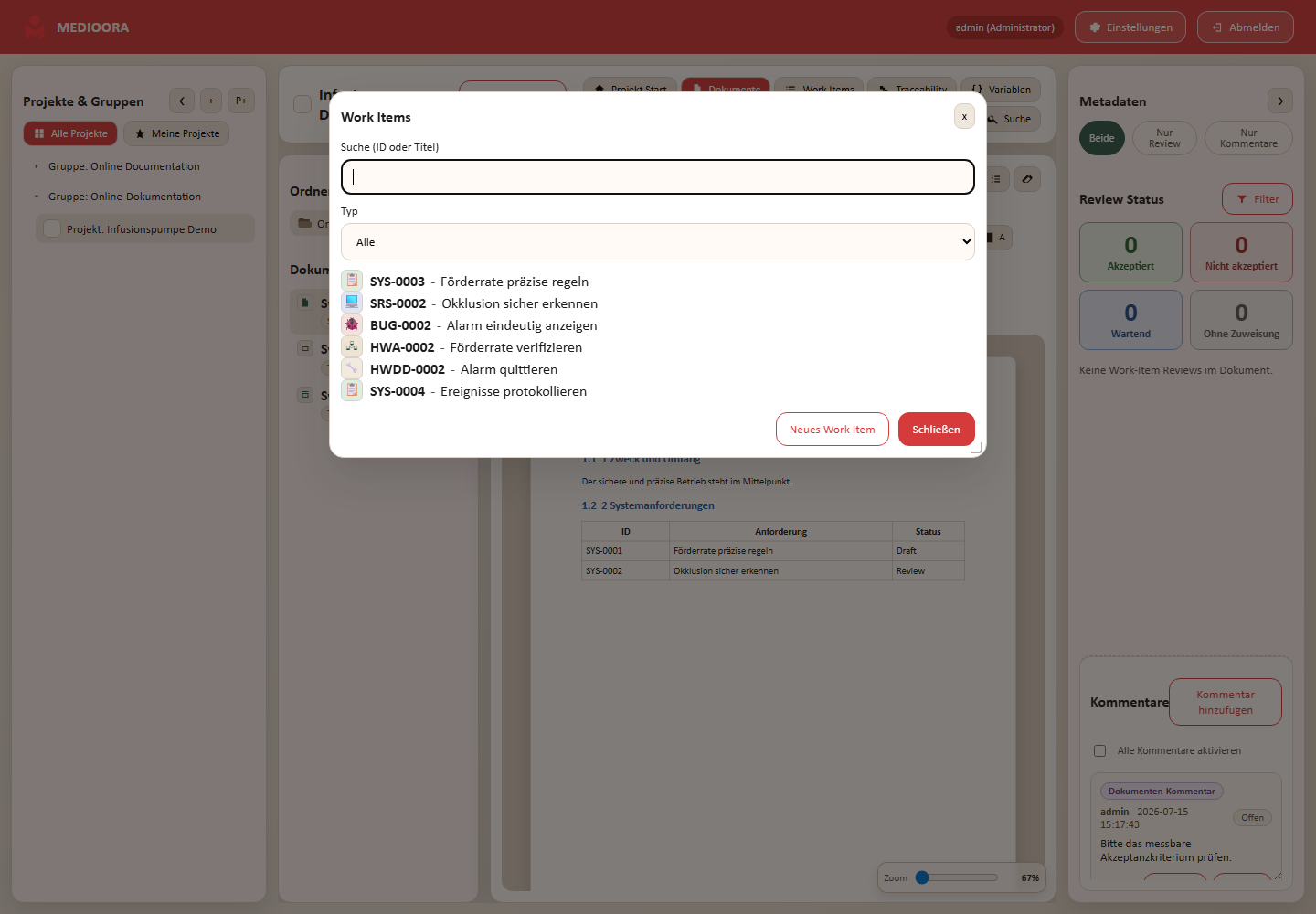Click the HWA-0002 hardware architecture icon
This screenshot has width=1316, height=914.
click(352, 346)
